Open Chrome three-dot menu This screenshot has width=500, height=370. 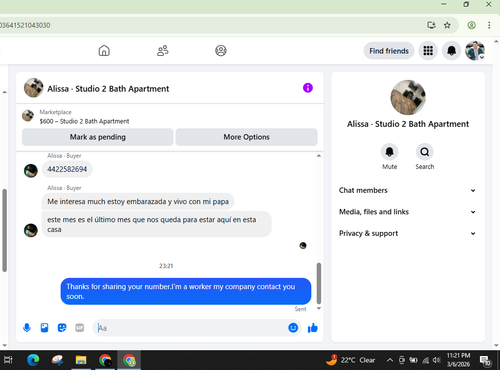(489, 25)
